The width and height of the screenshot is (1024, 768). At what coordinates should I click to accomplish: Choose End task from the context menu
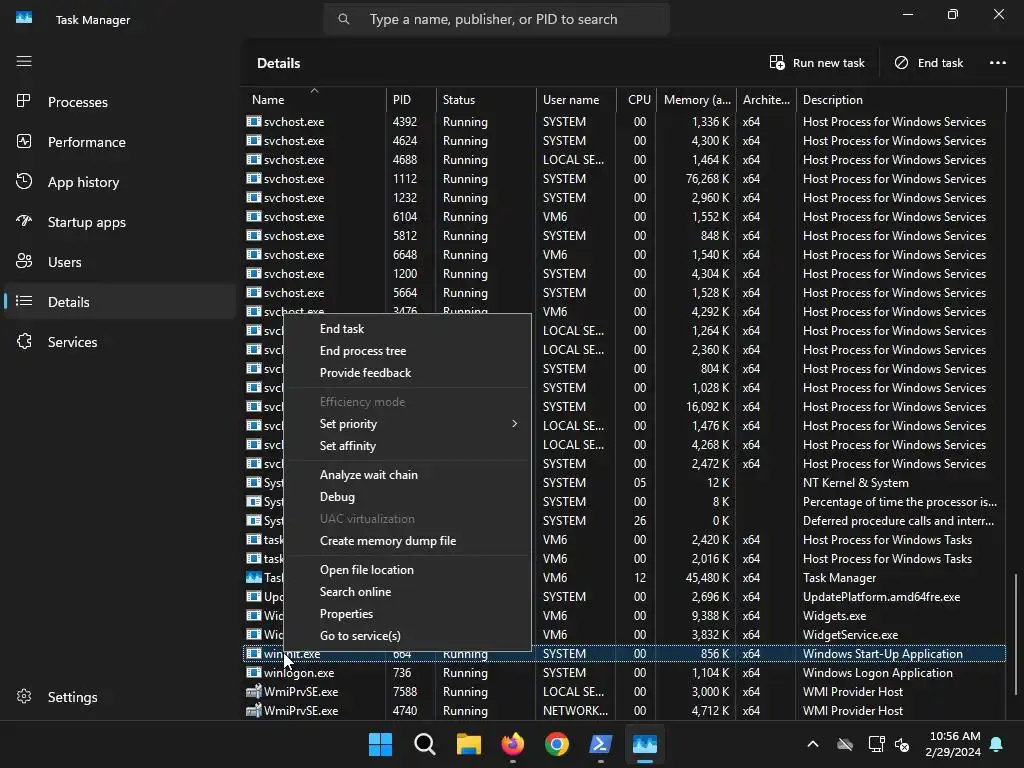[408, 329]
